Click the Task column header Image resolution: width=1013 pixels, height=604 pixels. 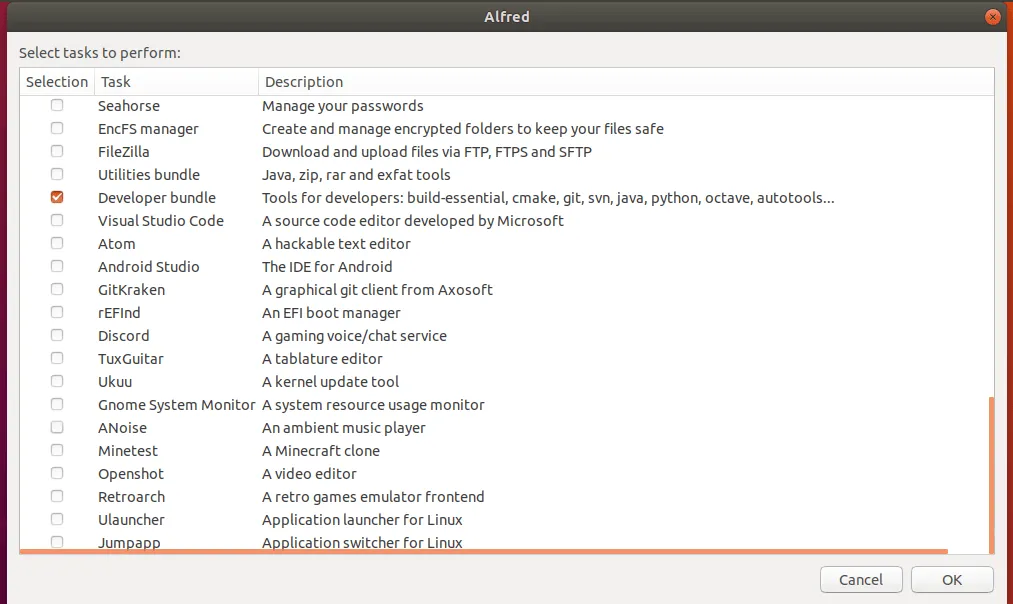(176, 82)
